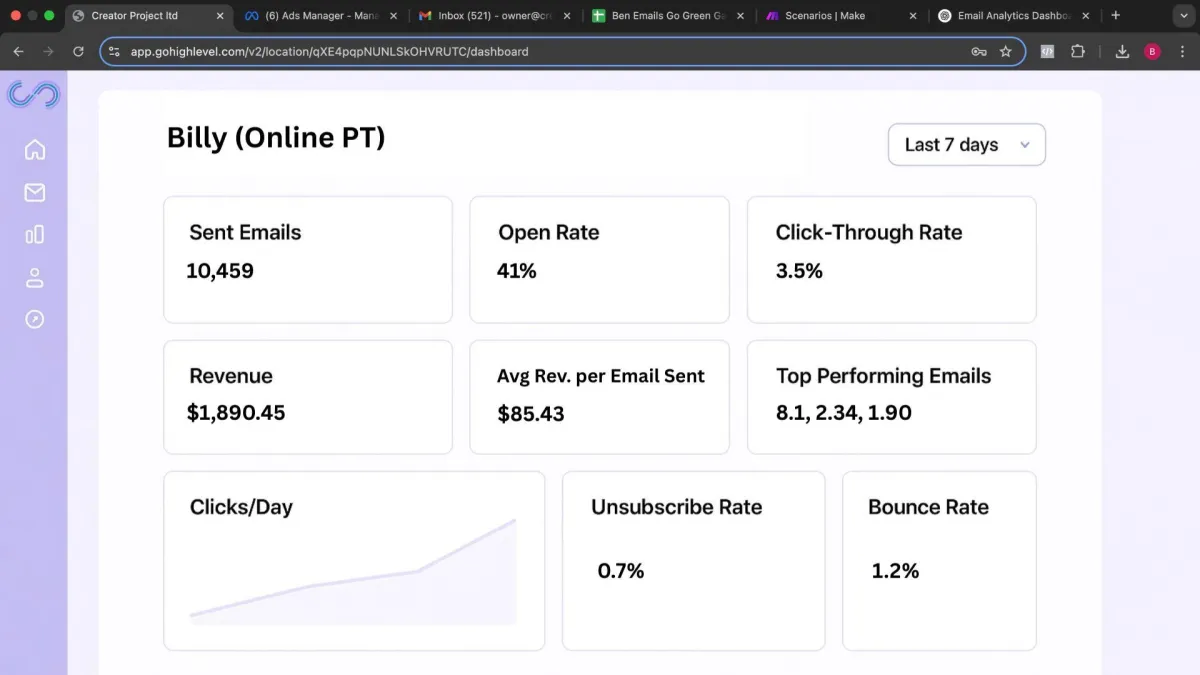This screenshot has width=1200, height=675.
Task: Open the Chrome three-dot menu
Action: (x=1182, y=52)
